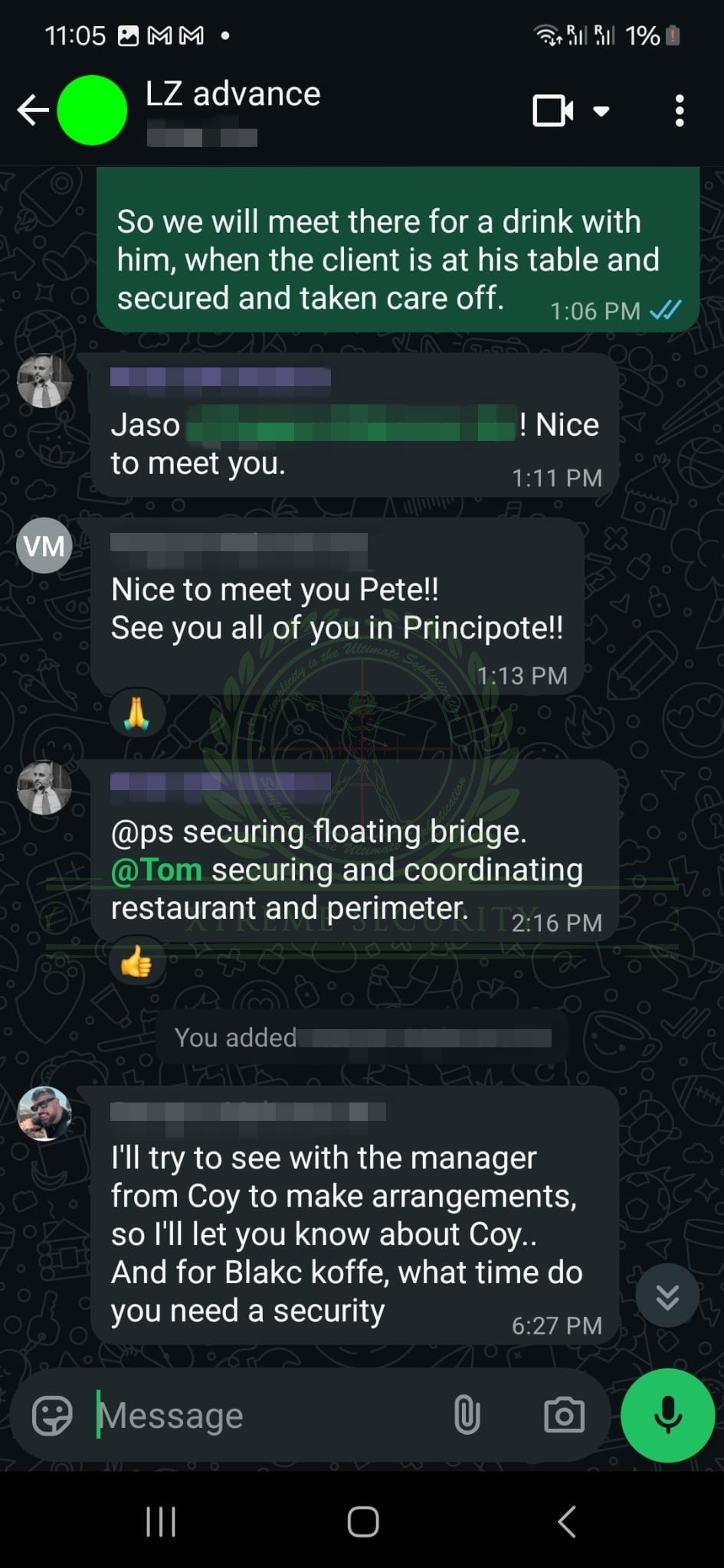Open the green group profile picture
The width and height of the screenshot is (724, 1568).
tap(92, 110)
